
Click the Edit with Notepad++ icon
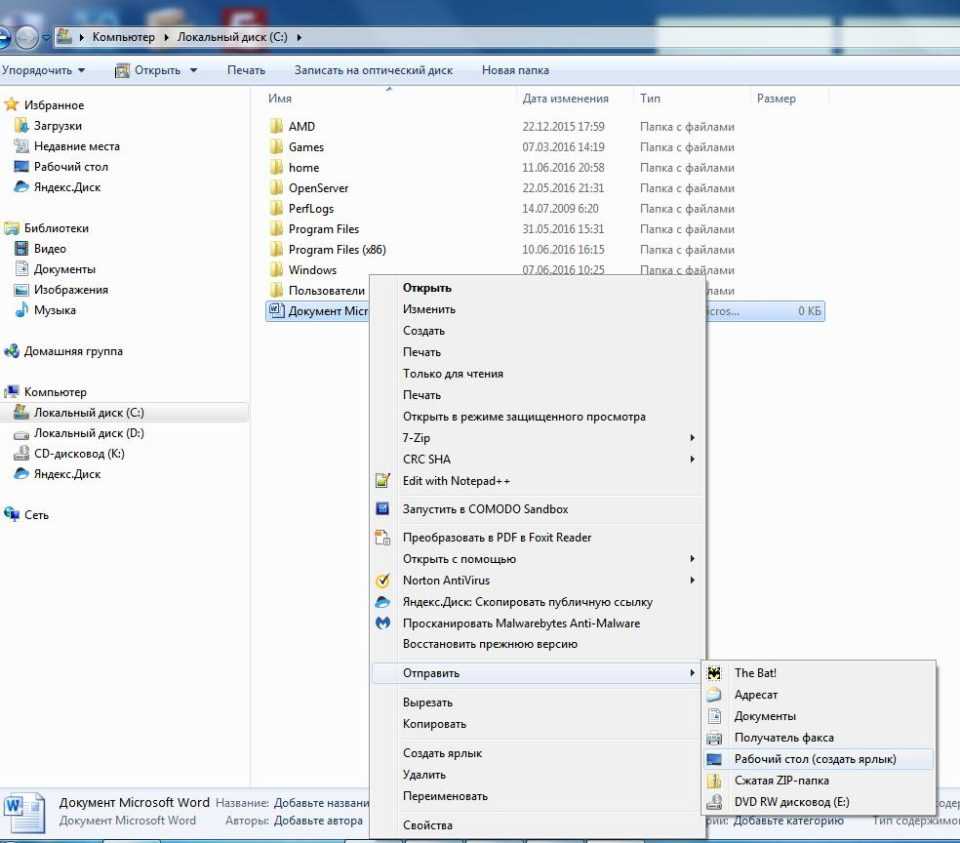coord(382,481)
